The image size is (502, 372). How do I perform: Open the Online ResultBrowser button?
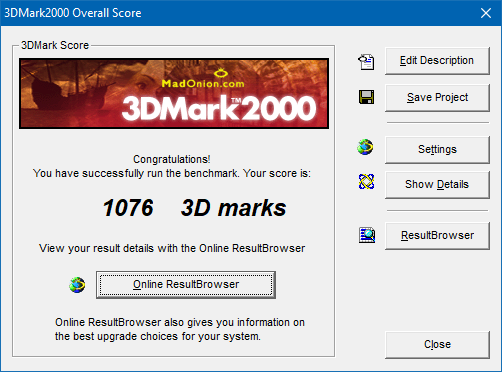point(186,285)
